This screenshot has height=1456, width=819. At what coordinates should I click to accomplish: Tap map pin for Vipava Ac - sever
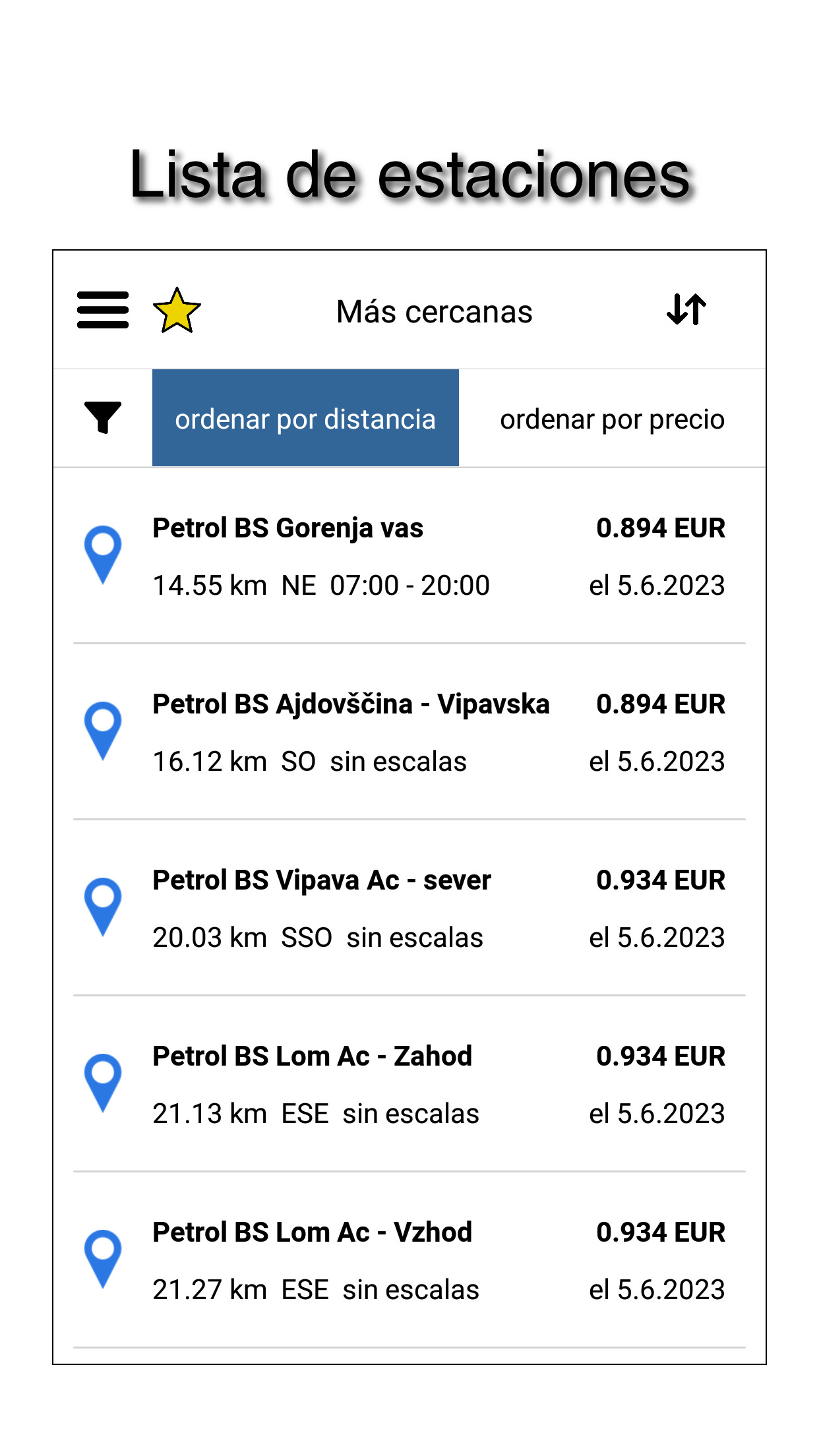(103, 905)
